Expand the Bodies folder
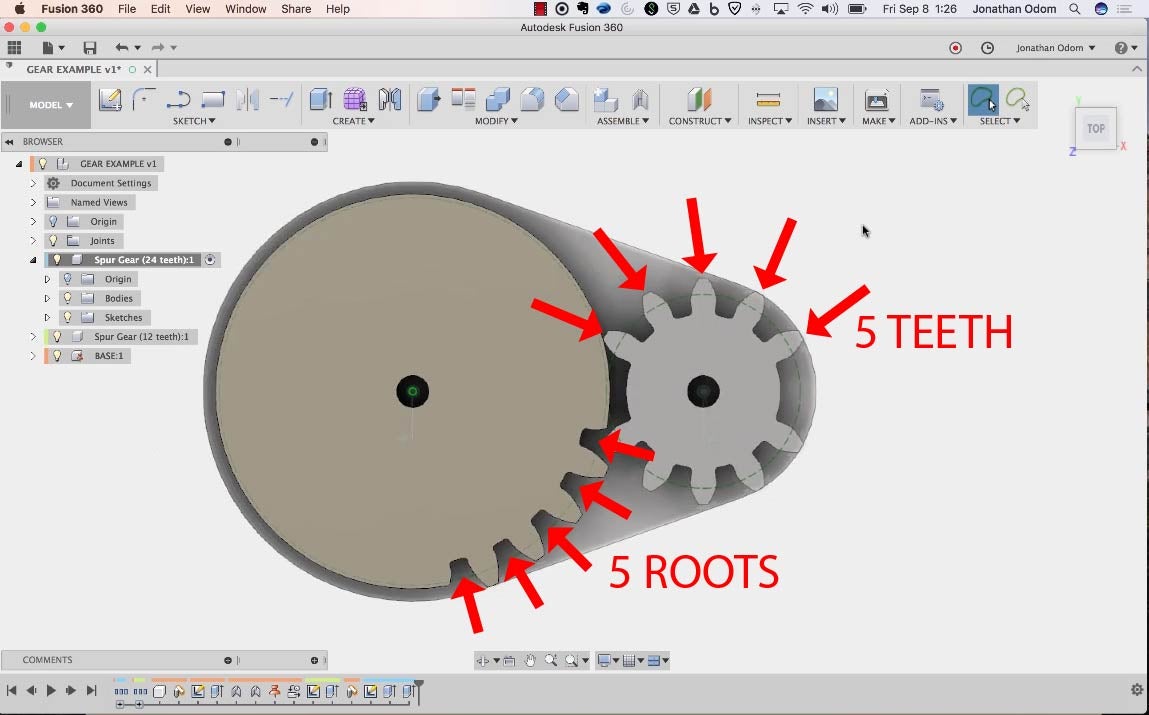 [47, 299]
